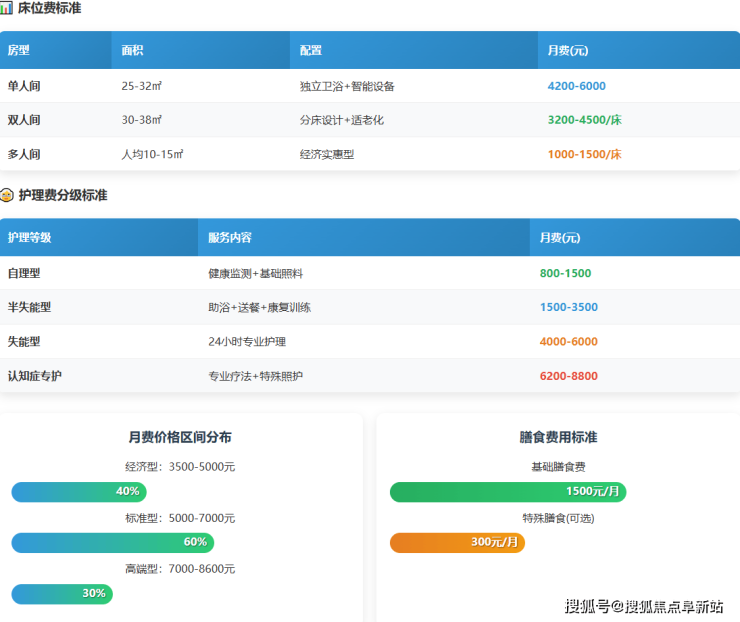Screen dimensions: 740x622
Task: Click the 搜狐号@搜狐焦点阜新站 watermark
Action: coord(644,606)
